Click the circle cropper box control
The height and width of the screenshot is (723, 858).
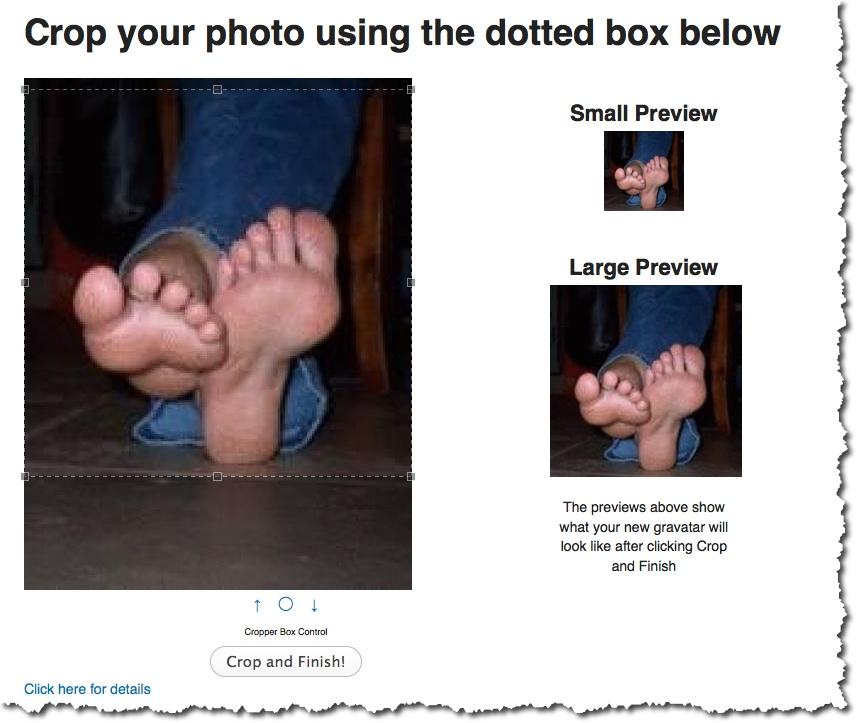286,604
